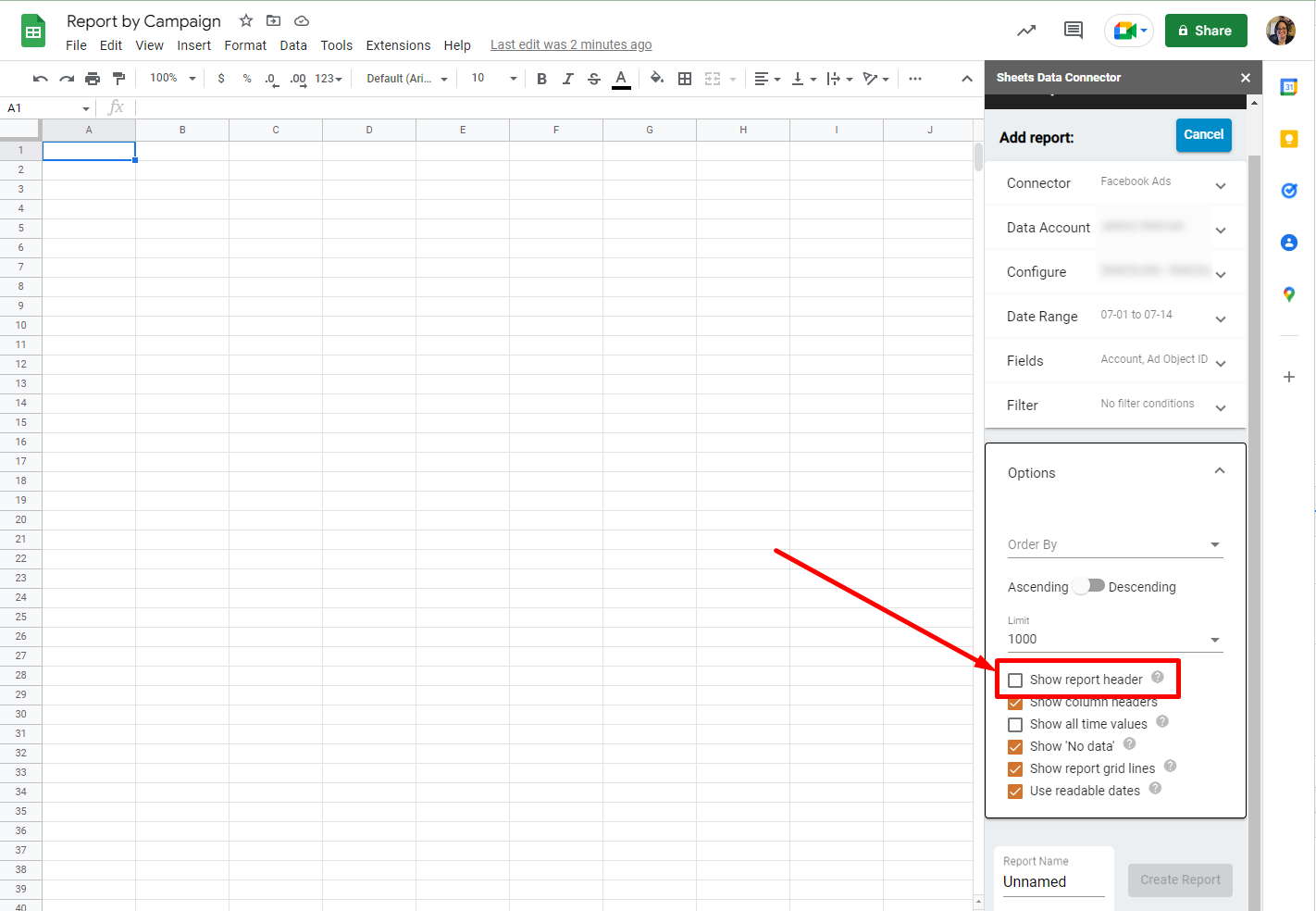The width and height of the screenshot is (1316, 911).
Task: Star the Report by Campaign document
Action: [246, 20]
